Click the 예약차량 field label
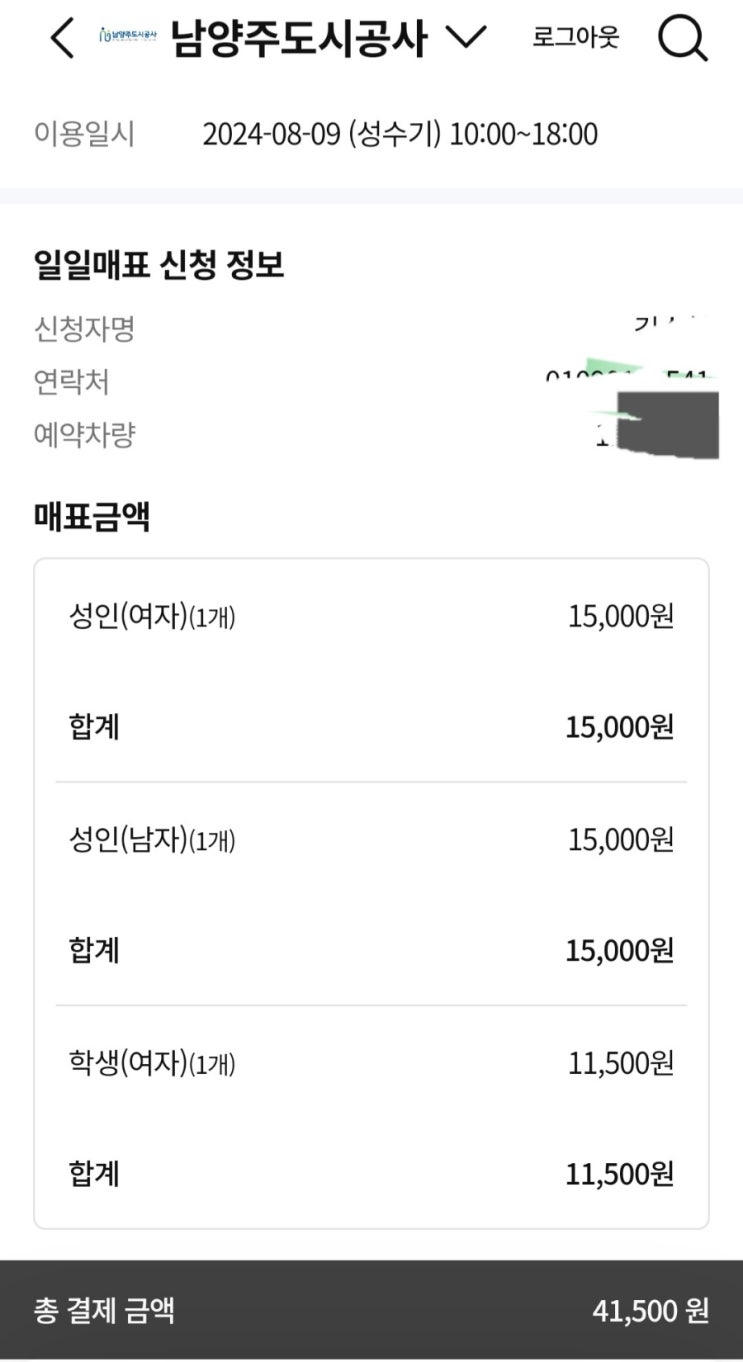 84,435
